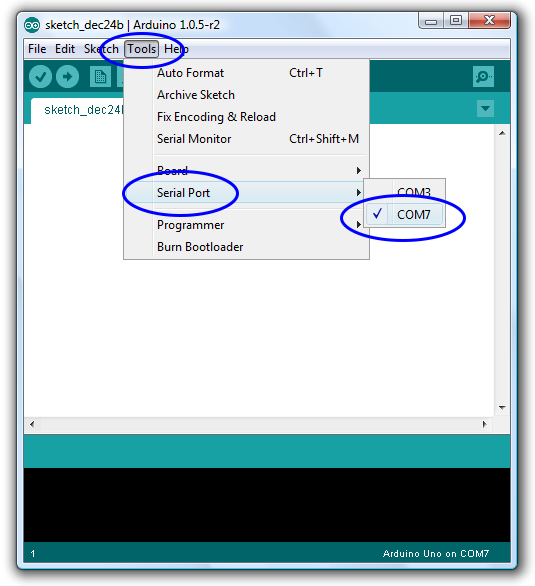Click the New sketch file icon
The height and width of the screenshot is (586, 535).
(100, 77)
